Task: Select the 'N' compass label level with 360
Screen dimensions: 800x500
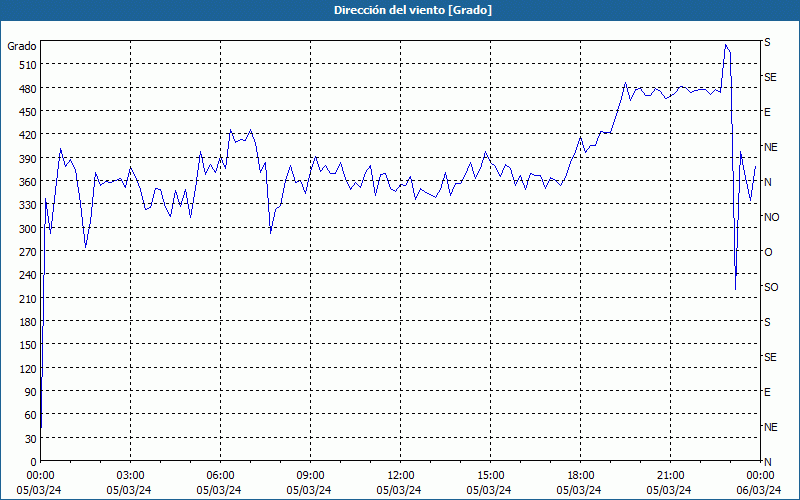Action: pos(767,182)
